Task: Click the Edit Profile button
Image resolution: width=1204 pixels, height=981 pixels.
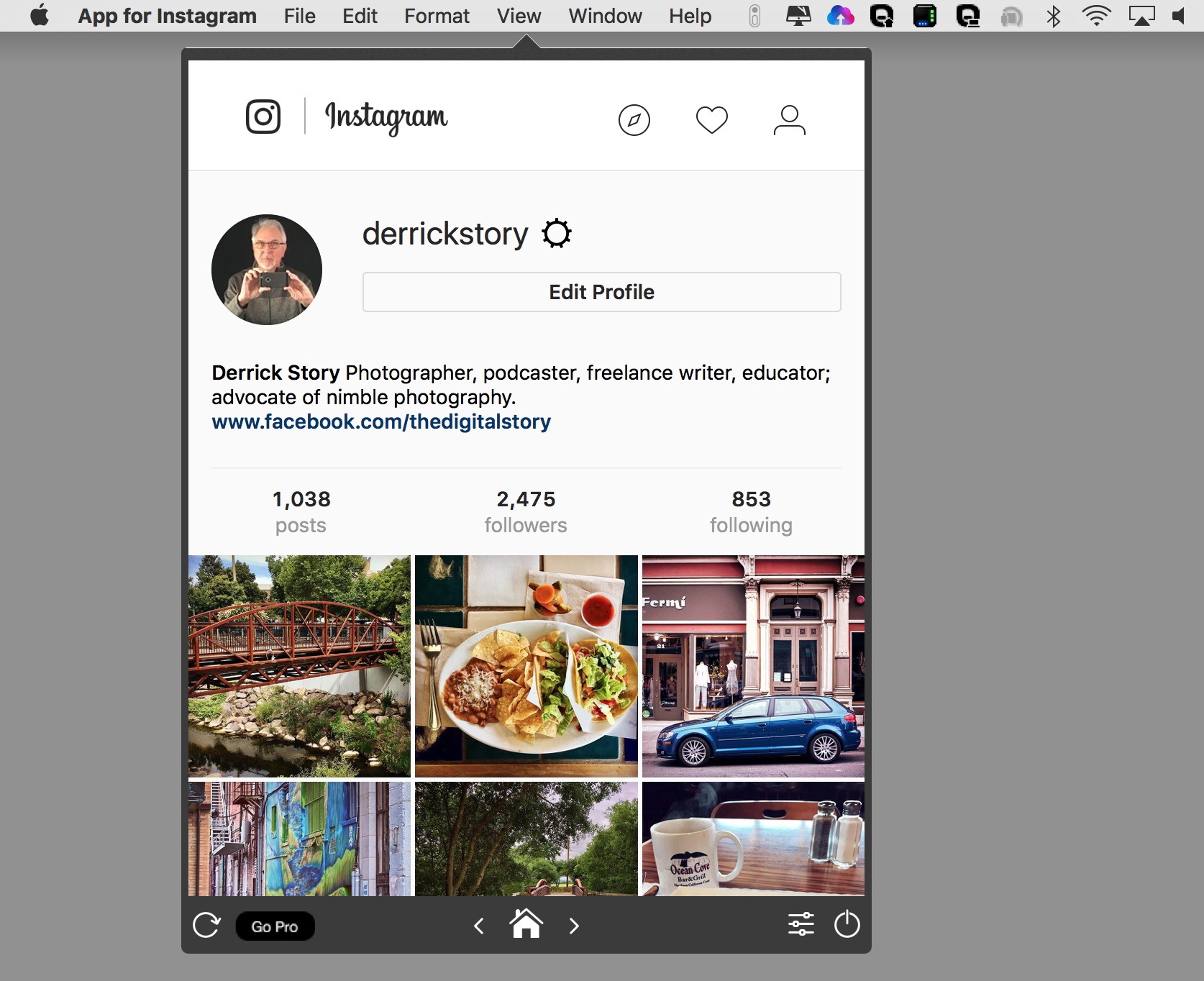Action: [x=602, y=292]
